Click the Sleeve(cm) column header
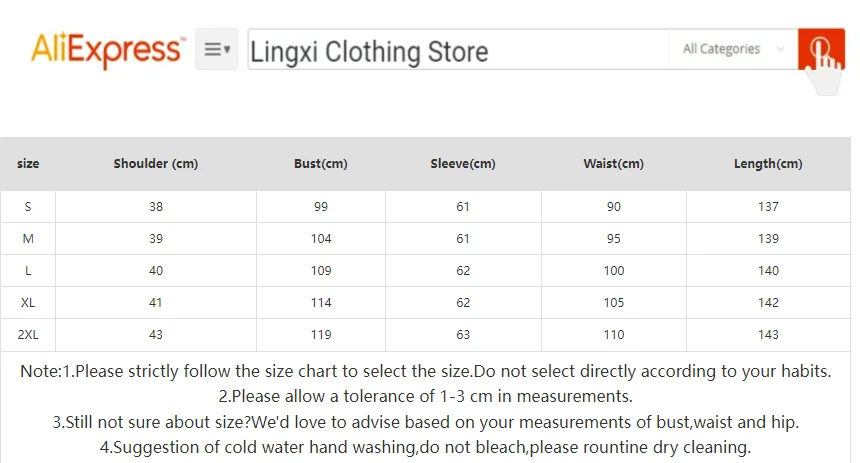Screen dimensions: 860x463 click(x=463, y=163)
